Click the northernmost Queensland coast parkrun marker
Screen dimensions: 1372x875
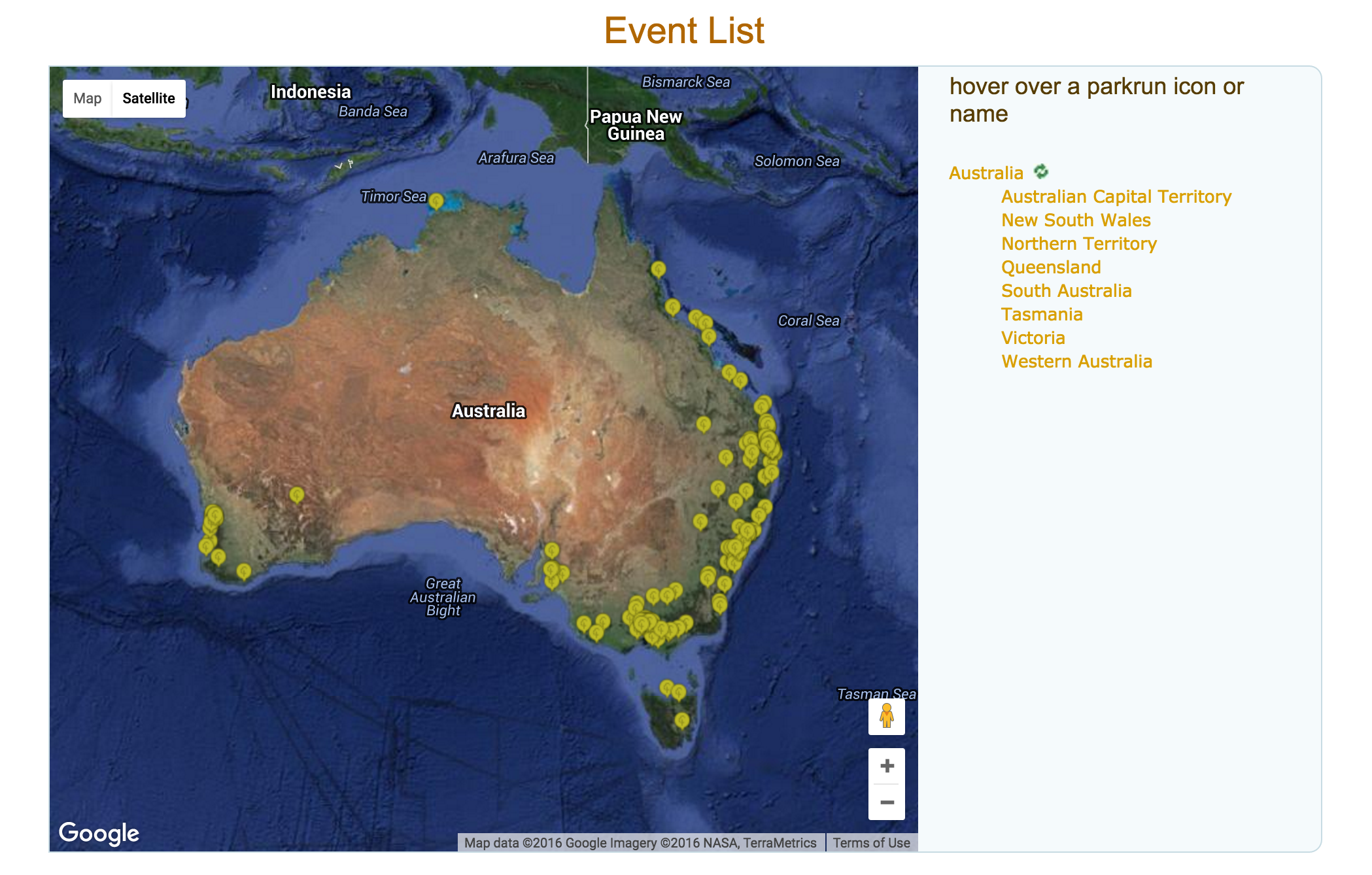(659, 269)
